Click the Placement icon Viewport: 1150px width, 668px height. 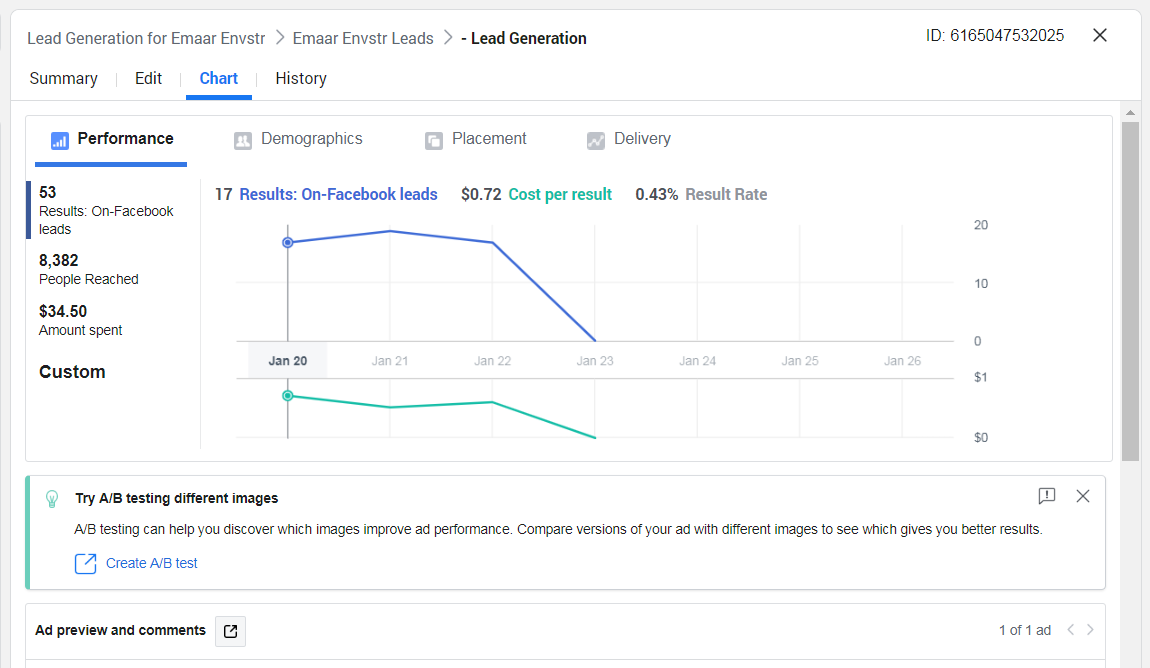(x=433, y=141)
